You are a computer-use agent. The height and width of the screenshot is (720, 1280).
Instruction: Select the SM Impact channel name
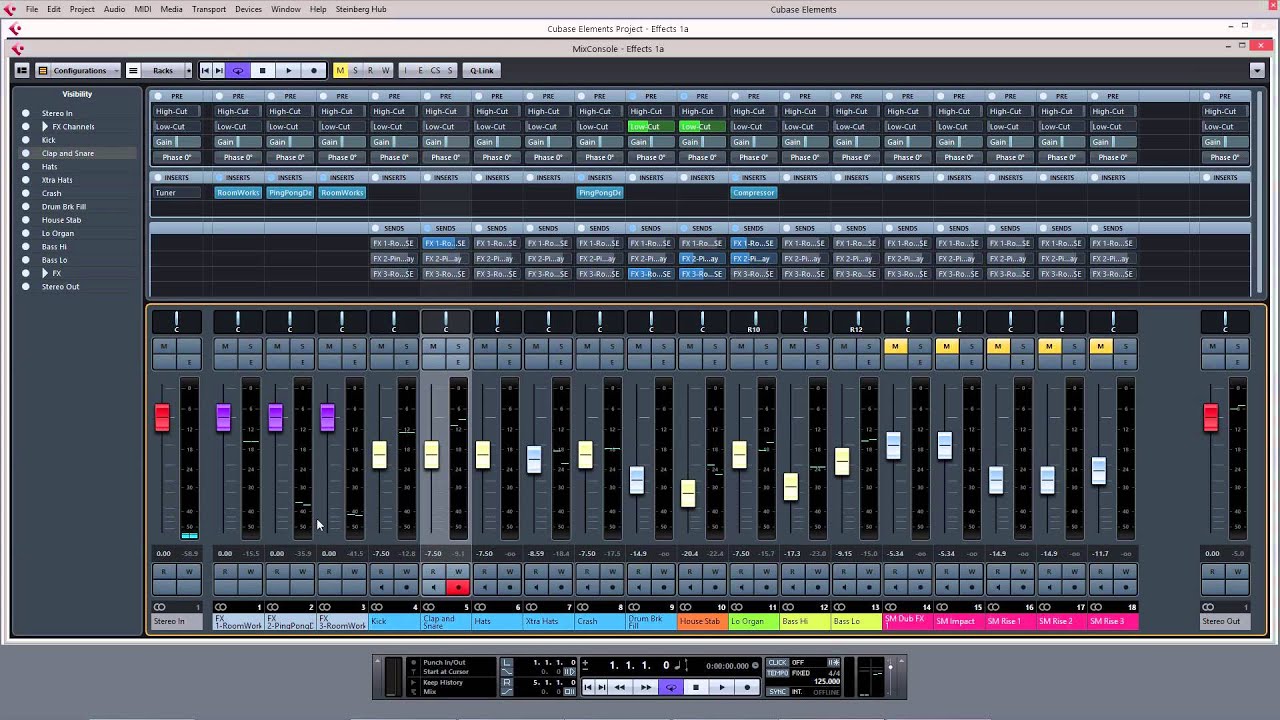[958, 621]
